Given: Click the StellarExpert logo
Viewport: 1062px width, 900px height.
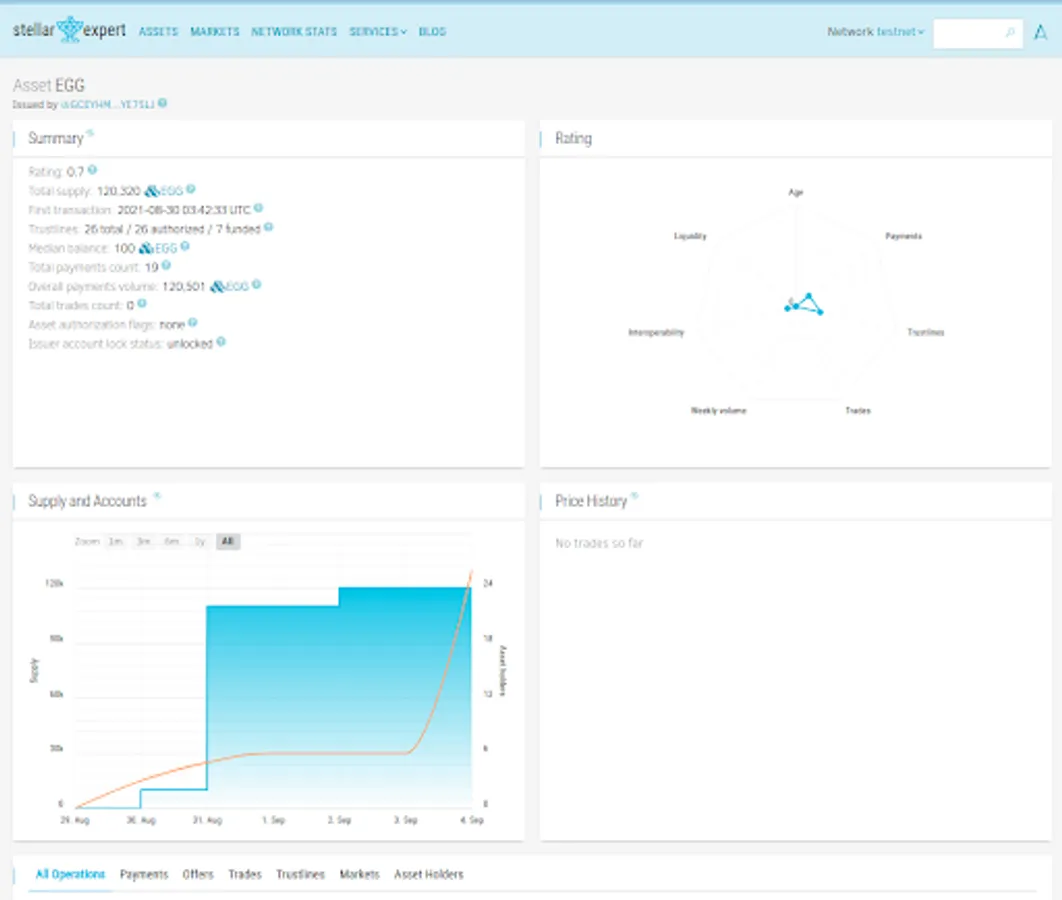Looking at the screenshot, I should point(69,30).
